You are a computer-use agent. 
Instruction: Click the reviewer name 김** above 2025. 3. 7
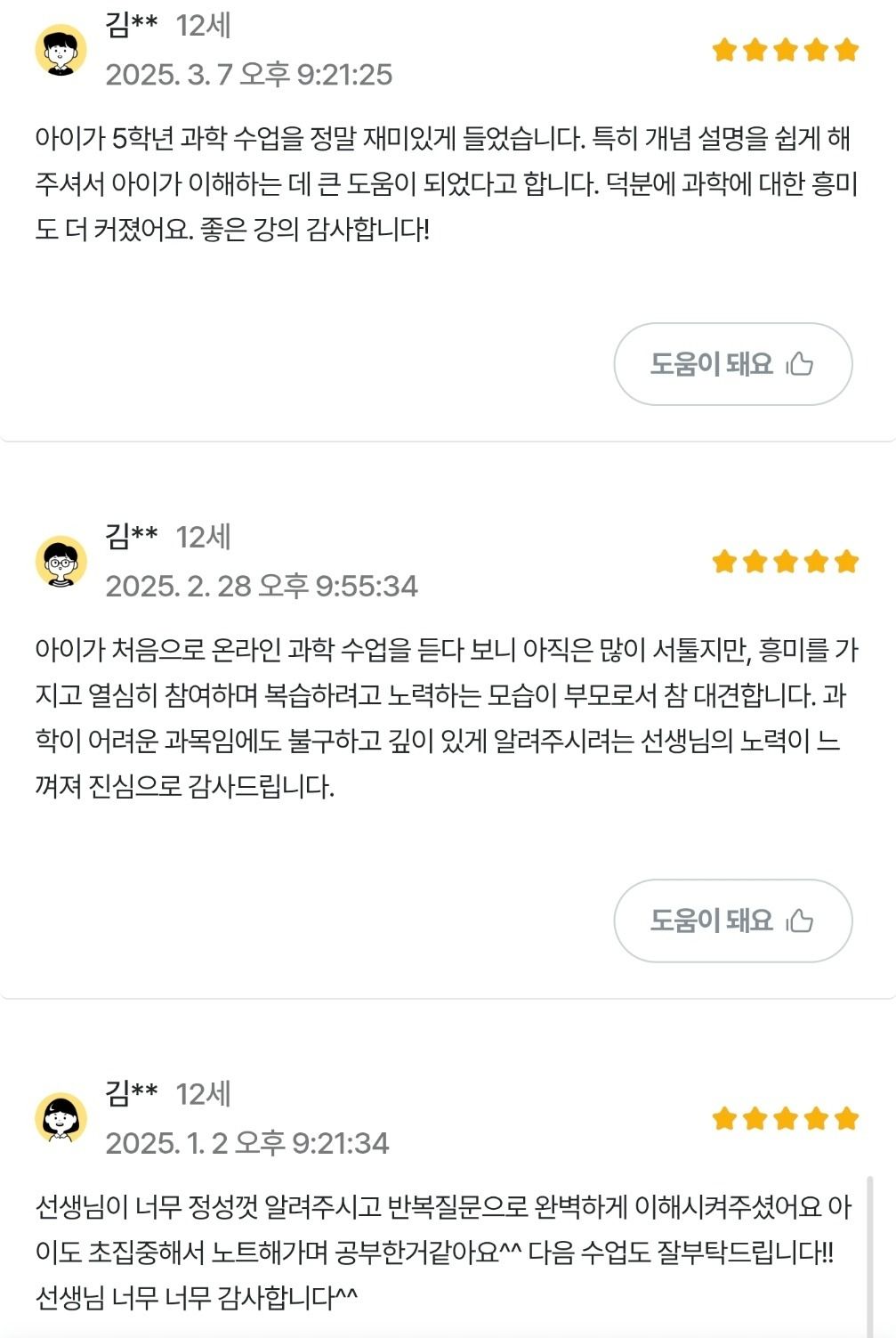coord(131,24)
